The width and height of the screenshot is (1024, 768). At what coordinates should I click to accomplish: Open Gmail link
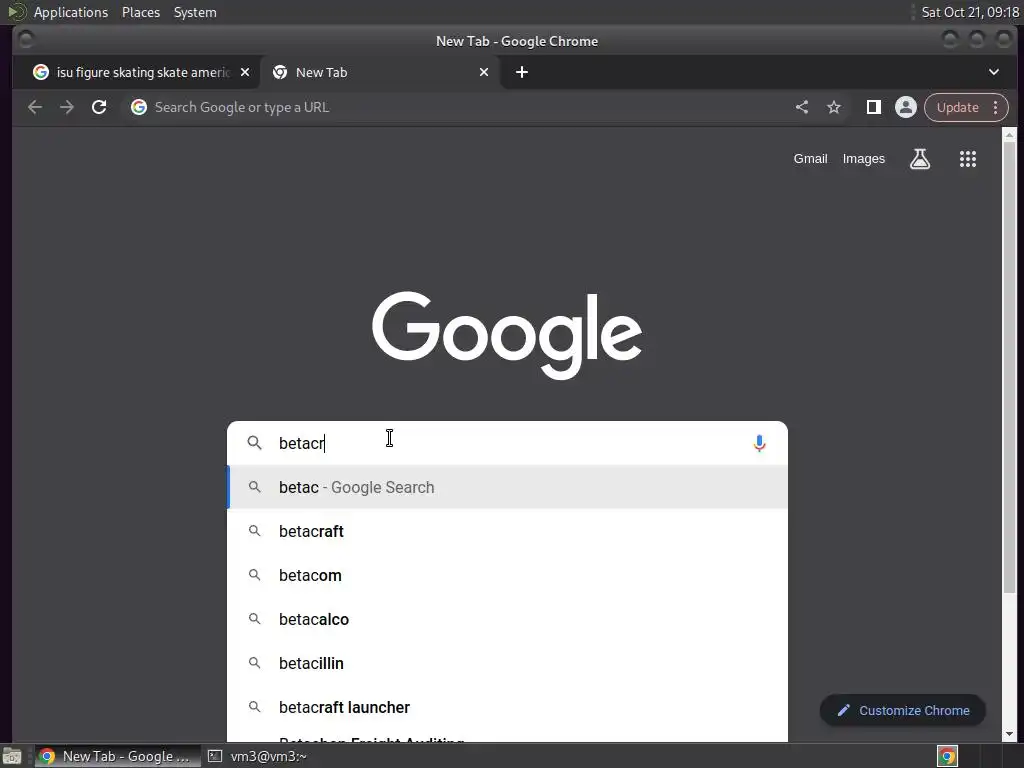[810, 159]
